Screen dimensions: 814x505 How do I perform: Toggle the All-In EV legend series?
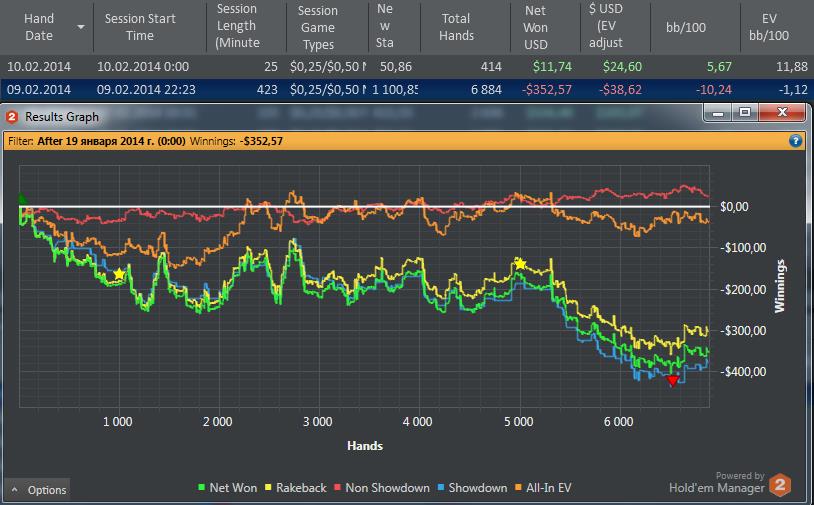point(543,488)
